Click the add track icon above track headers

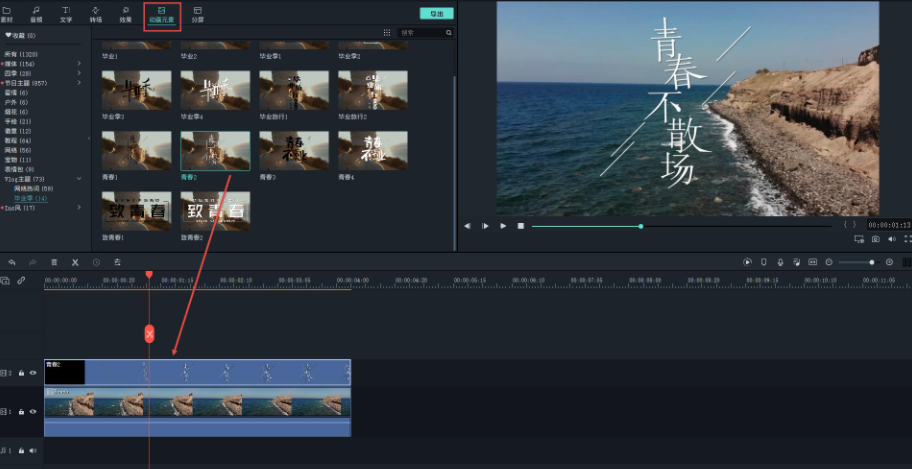5,280
